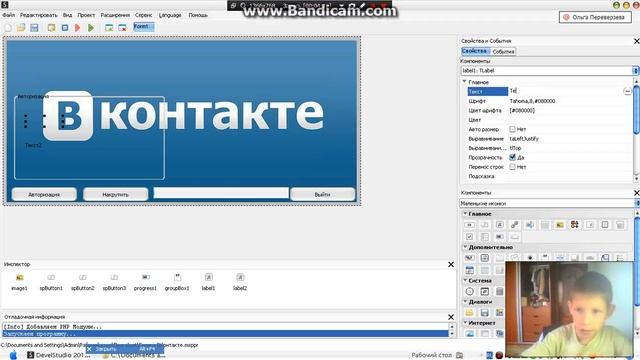Click the Текст property value field
Screen dimensions: 640x360
pyautogui.click(x=566, y=91)
